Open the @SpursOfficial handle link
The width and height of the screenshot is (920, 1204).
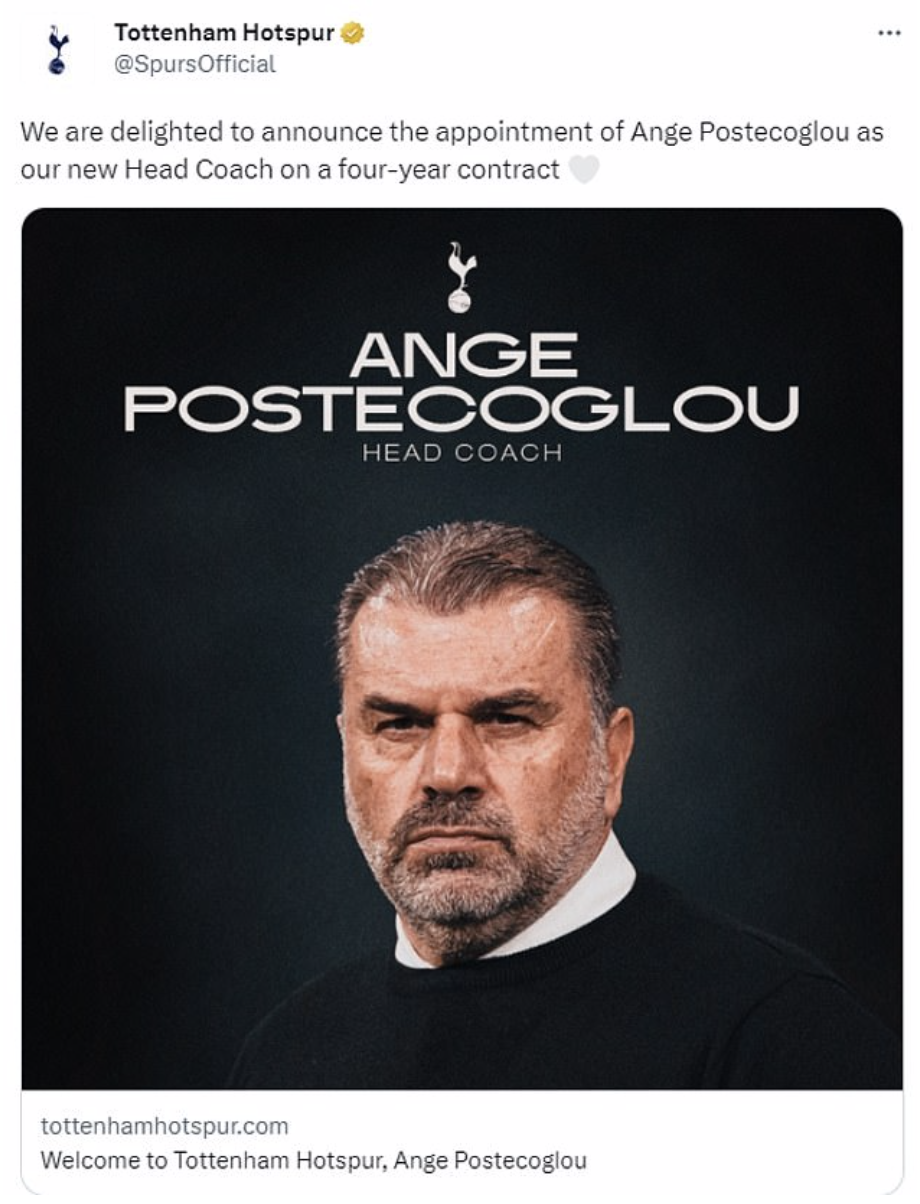pyautogui.click(x=195, y=64)
